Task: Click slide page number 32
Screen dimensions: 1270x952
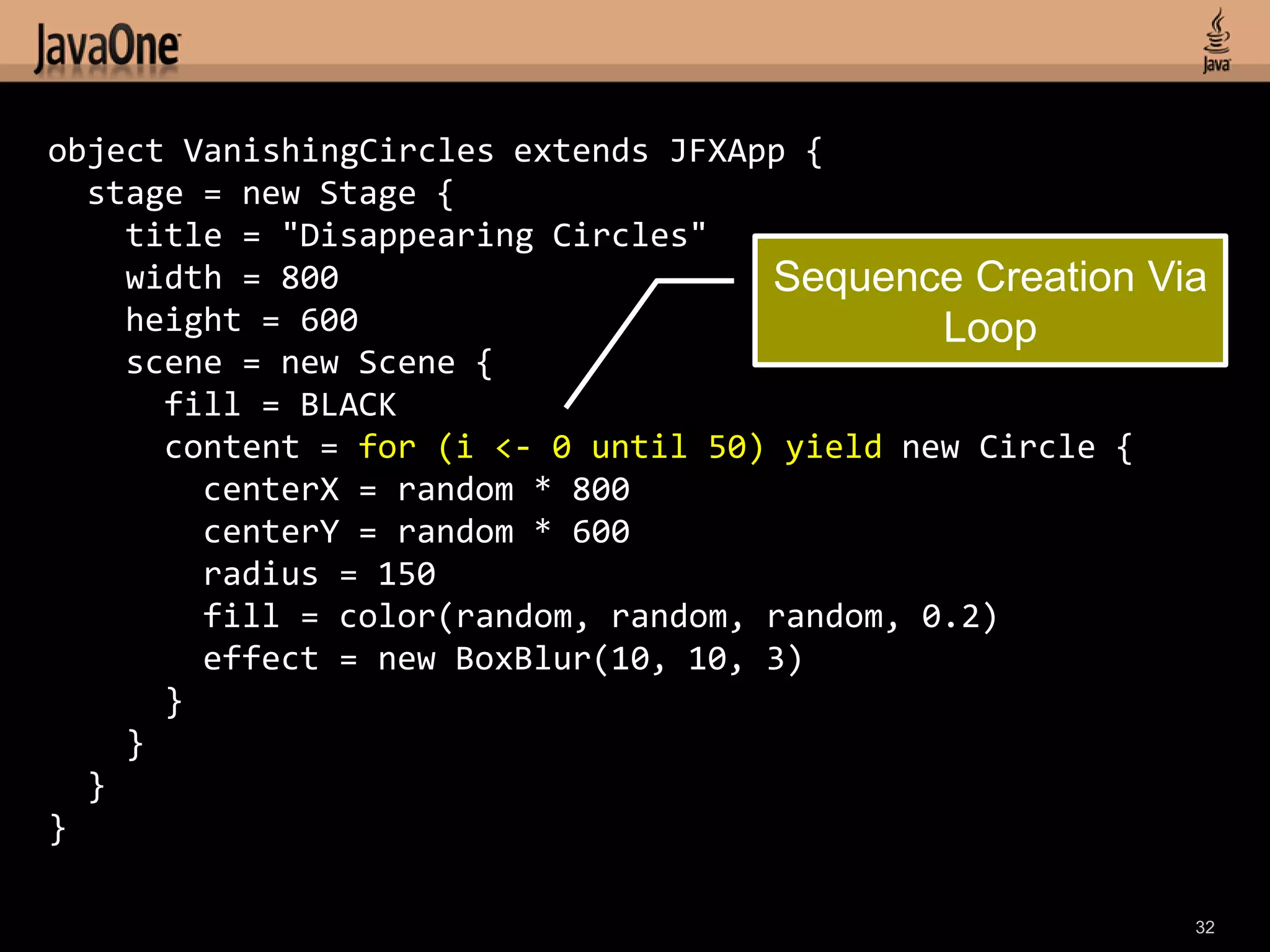Action: pyautogui.click(x=1205, y=927)
